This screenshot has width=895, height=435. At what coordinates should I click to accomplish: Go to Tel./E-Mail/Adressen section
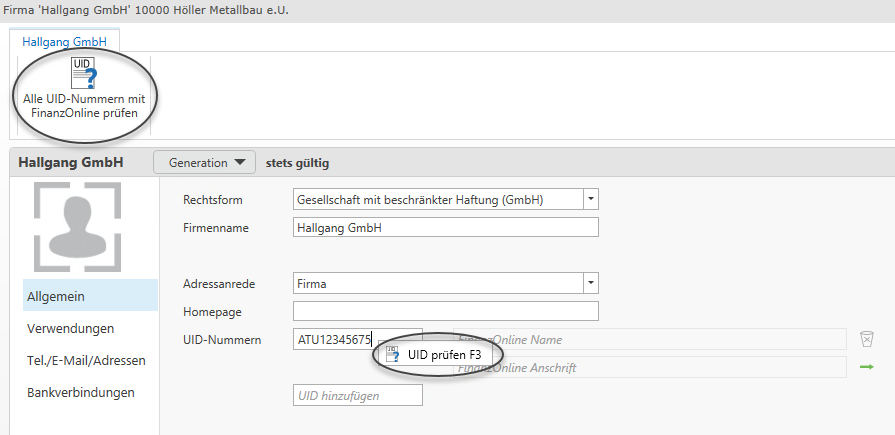[86, 360]
